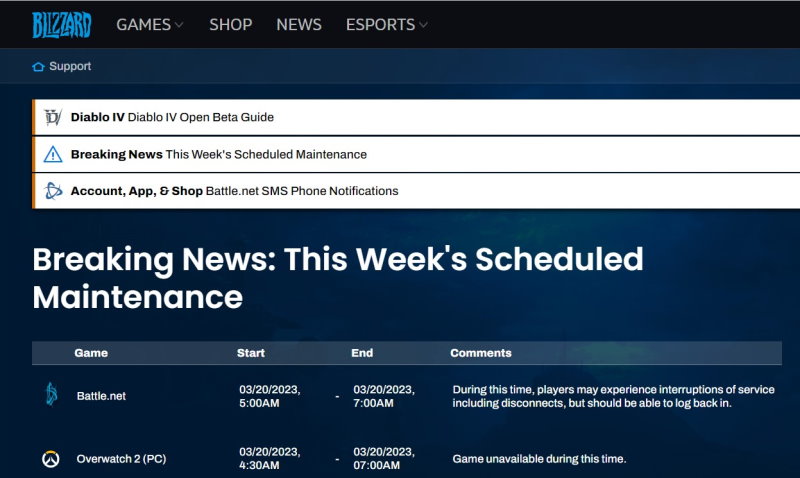
Task: Click the Game column header
Action: pos(91,353)
